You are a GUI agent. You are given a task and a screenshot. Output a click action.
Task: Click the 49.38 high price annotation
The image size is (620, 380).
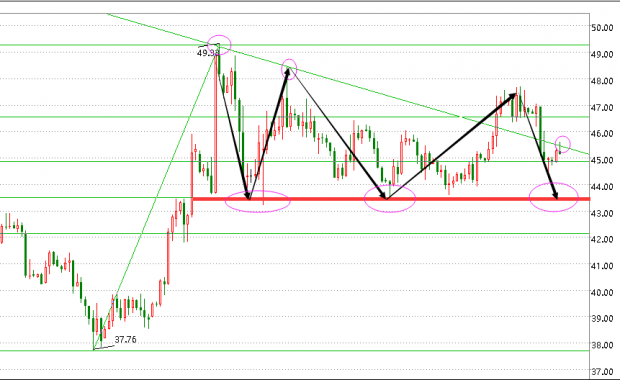tap(208, 53)
